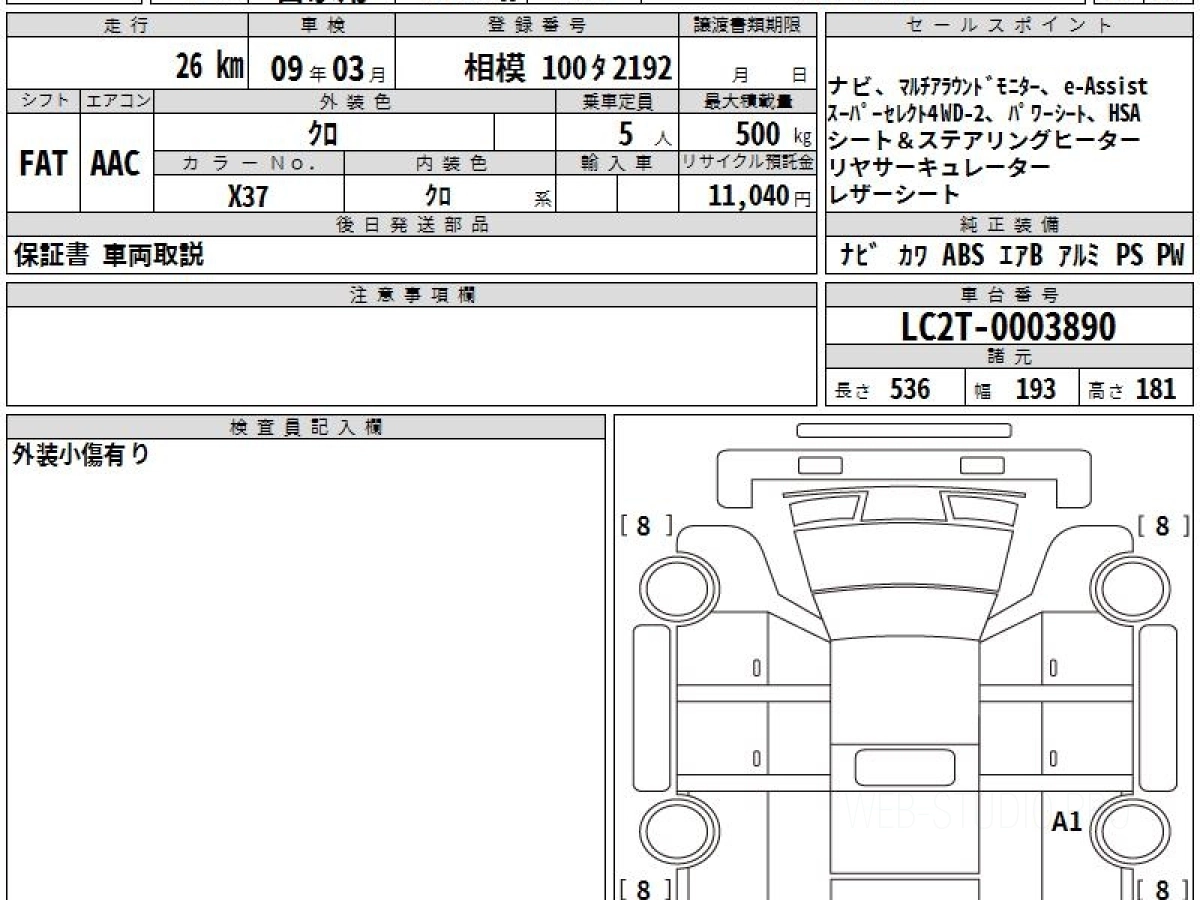
Task: Click sales point line containing "e-Assist"
Action: pyautogui.click(x=988, y=87)
